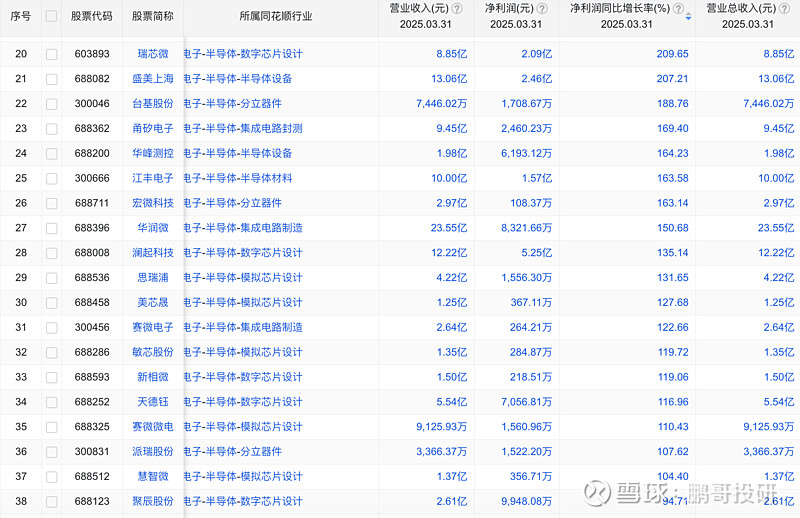800x518 pixels.
Task: Click 营业总收入 value 9,125.93万
Action: coord(768,427)
